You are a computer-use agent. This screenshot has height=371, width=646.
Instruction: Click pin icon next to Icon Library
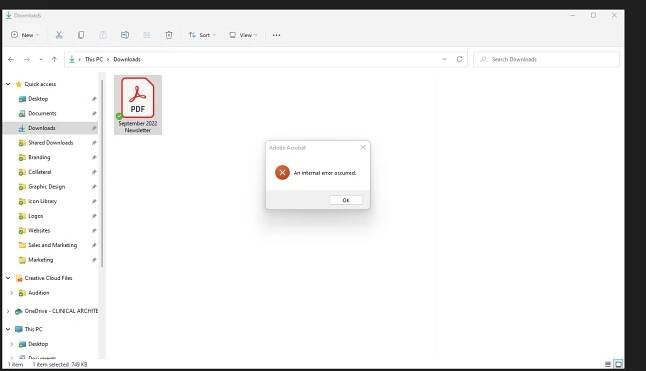(94, 201)
